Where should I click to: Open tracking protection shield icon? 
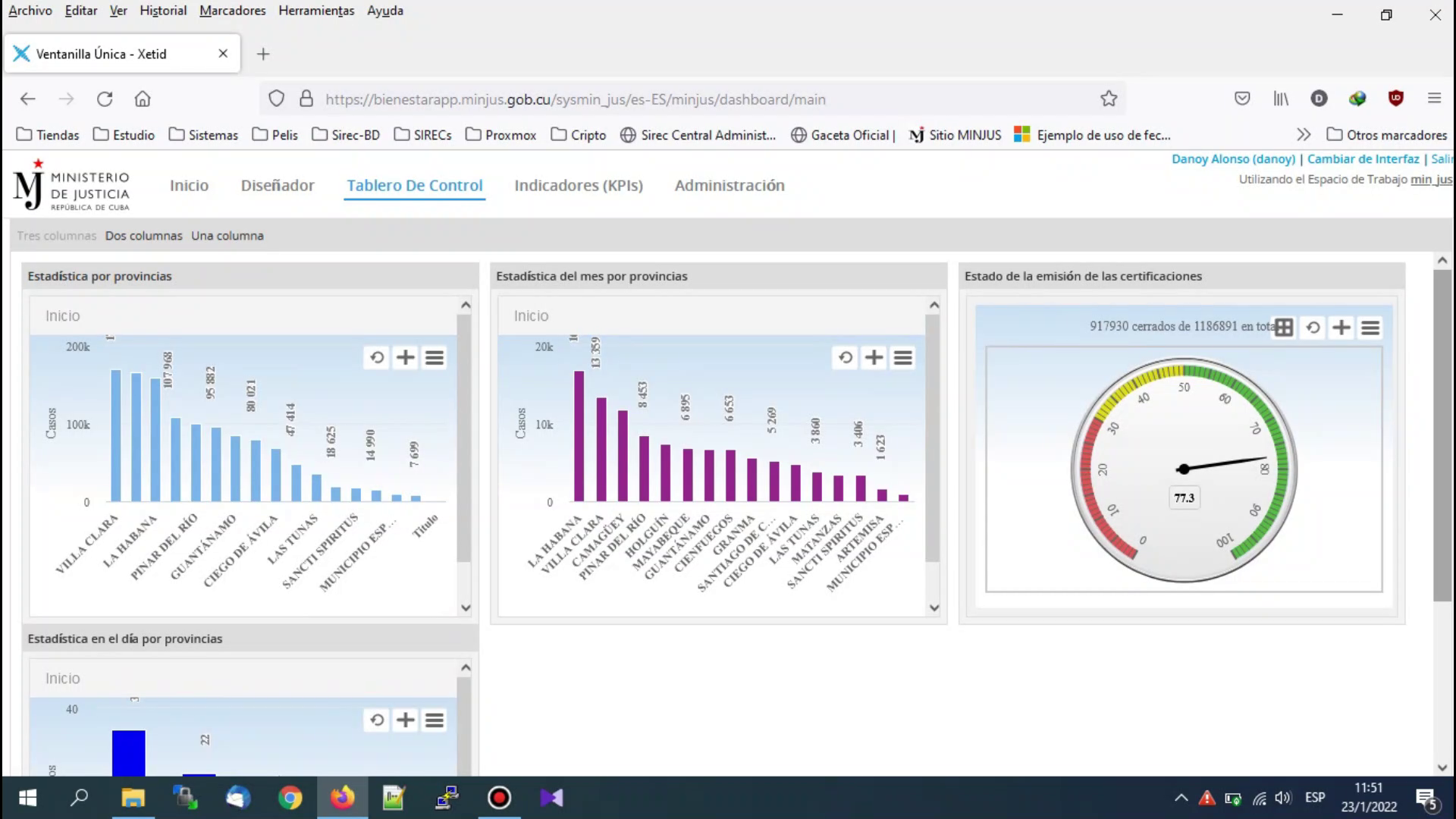(277, 99)
